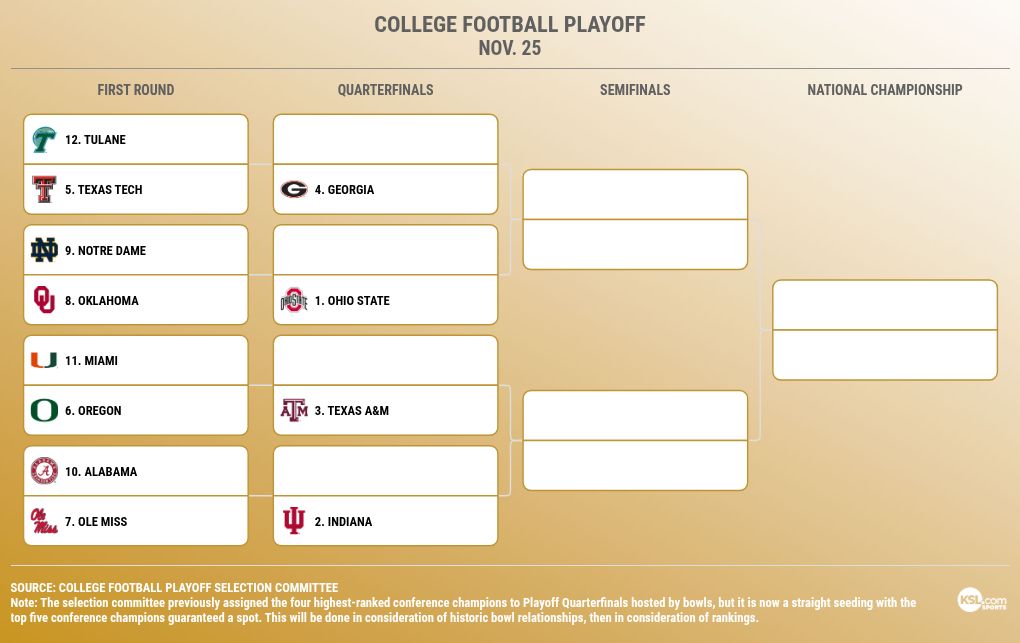Click the First Round column heading
Screen dimensions: 1020x643
[135, 90]
